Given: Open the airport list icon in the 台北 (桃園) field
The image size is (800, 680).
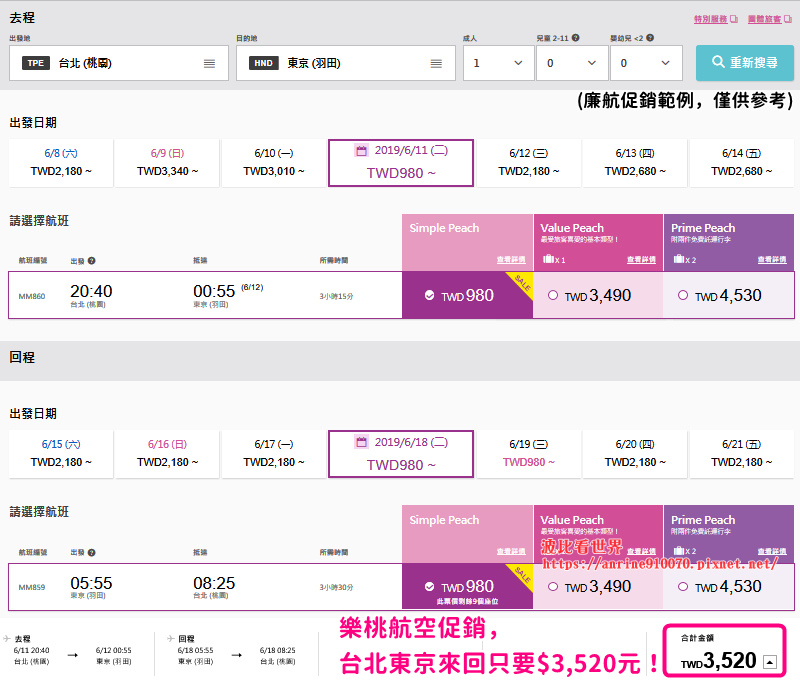Looking at the screenshot, I should coord(209,63).
